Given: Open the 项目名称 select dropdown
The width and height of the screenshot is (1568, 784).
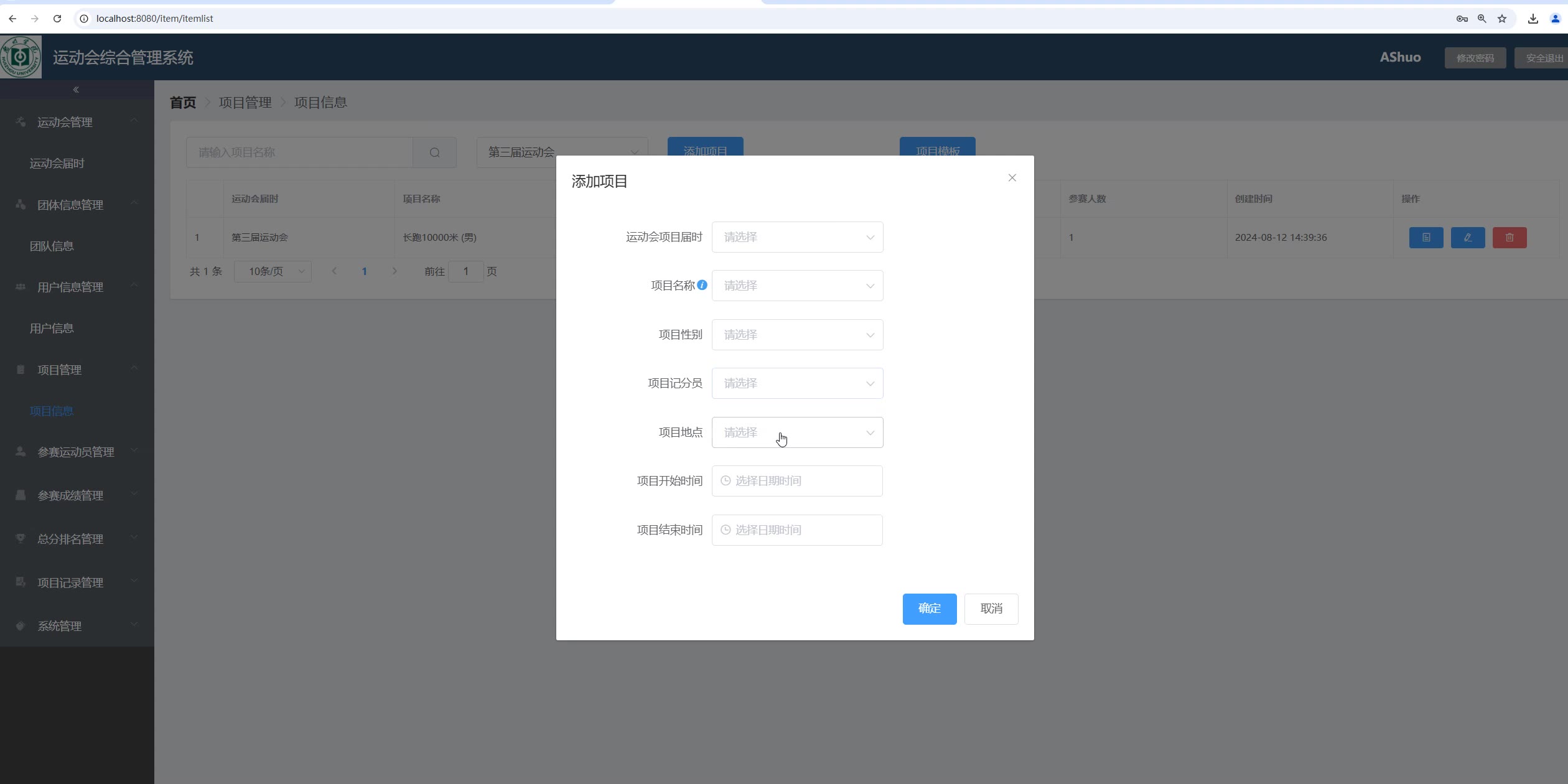Looking at the screenshot, I should (x=797, y=286).
